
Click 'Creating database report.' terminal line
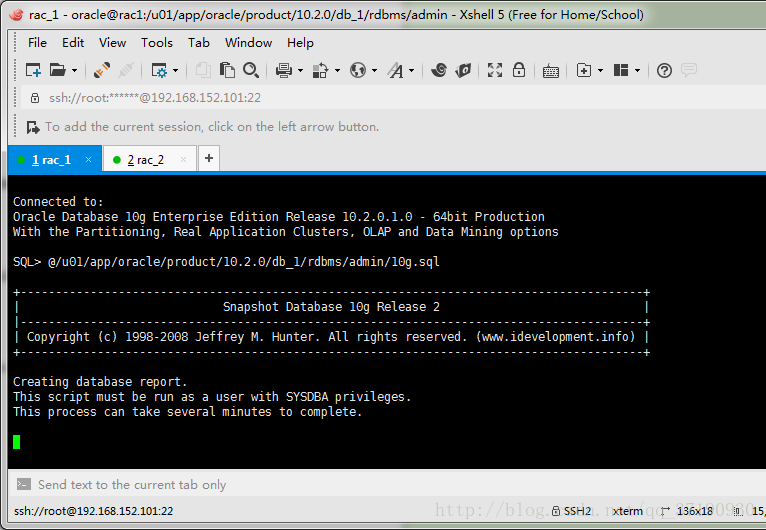point(100,382)
